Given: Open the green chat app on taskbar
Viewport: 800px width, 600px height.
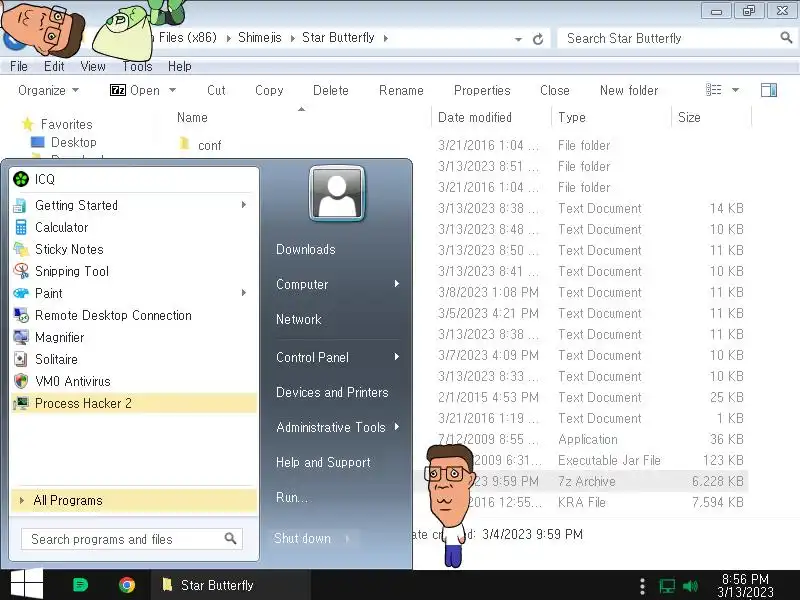Looking at the screenshot, I should [x=80, y=585].
